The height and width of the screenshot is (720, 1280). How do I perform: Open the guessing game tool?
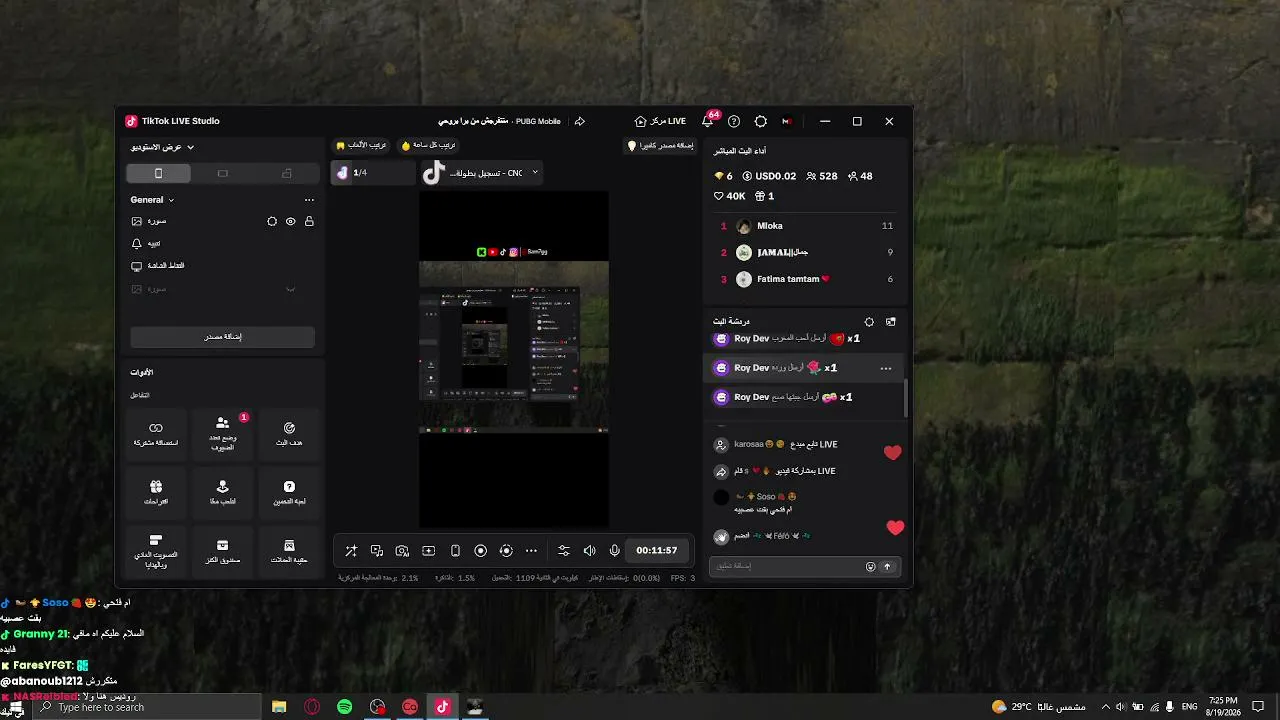289,493
